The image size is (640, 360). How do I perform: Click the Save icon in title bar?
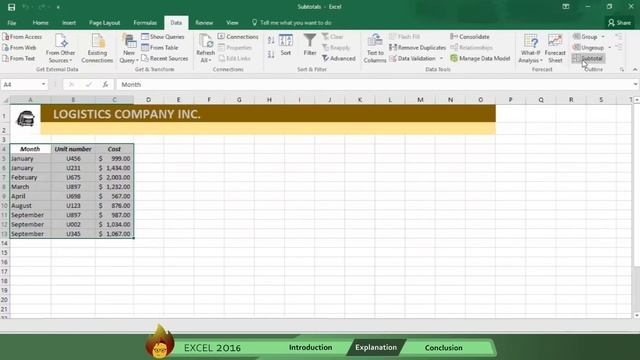(x=11, y=7)
